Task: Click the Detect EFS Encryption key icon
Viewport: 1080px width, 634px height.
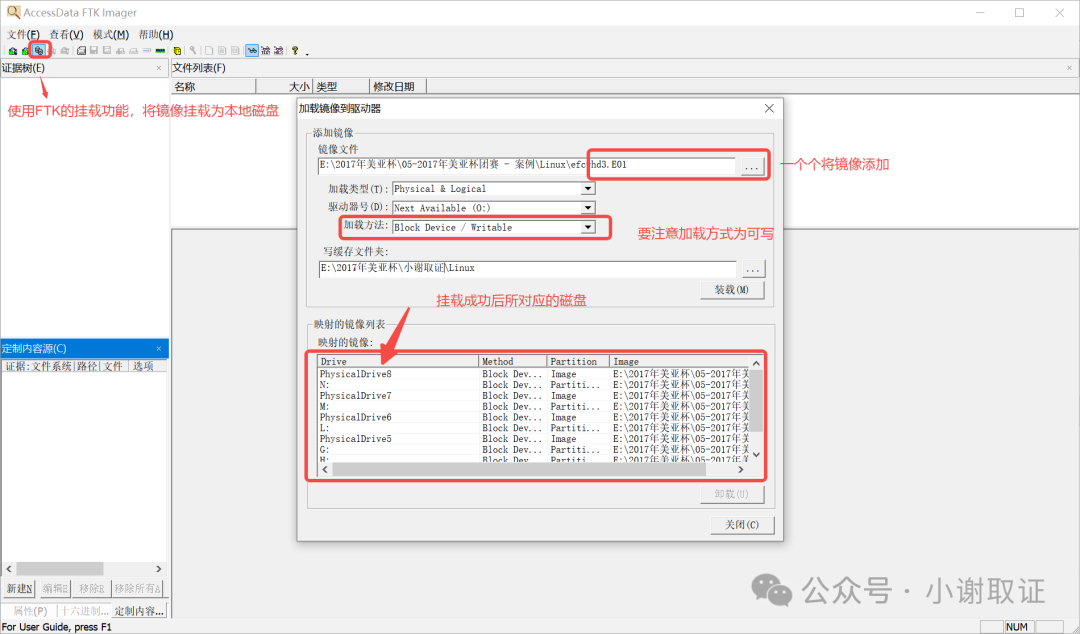Action: [193, 50]
